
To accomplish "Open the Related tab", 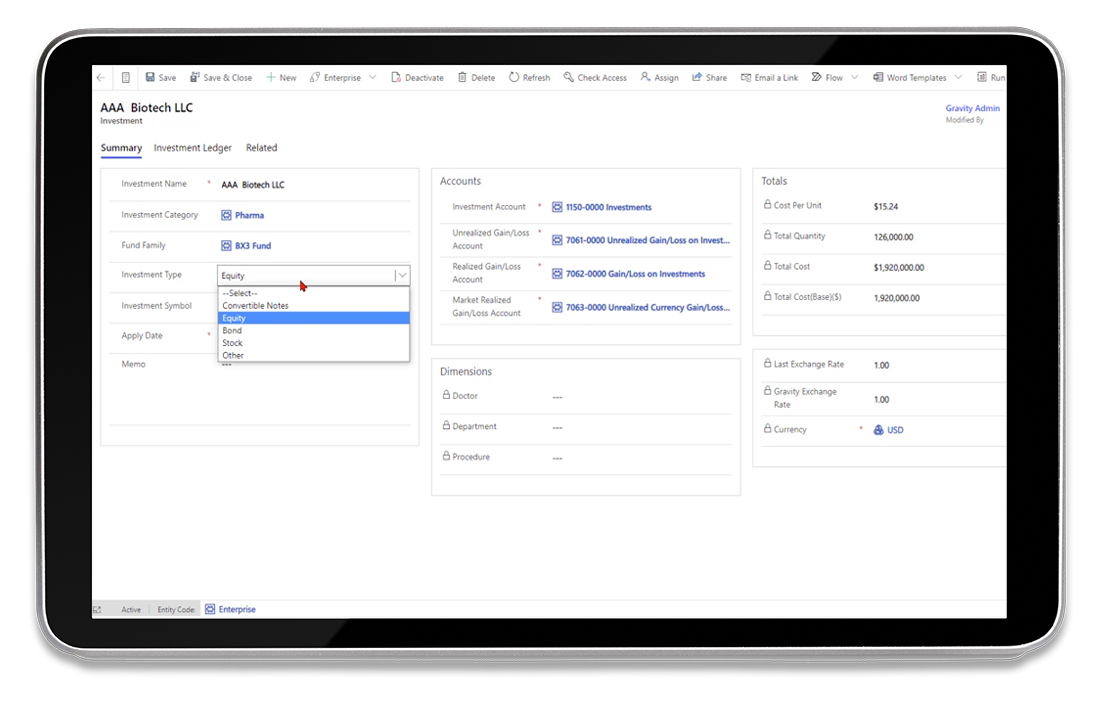I will point(261,148).
